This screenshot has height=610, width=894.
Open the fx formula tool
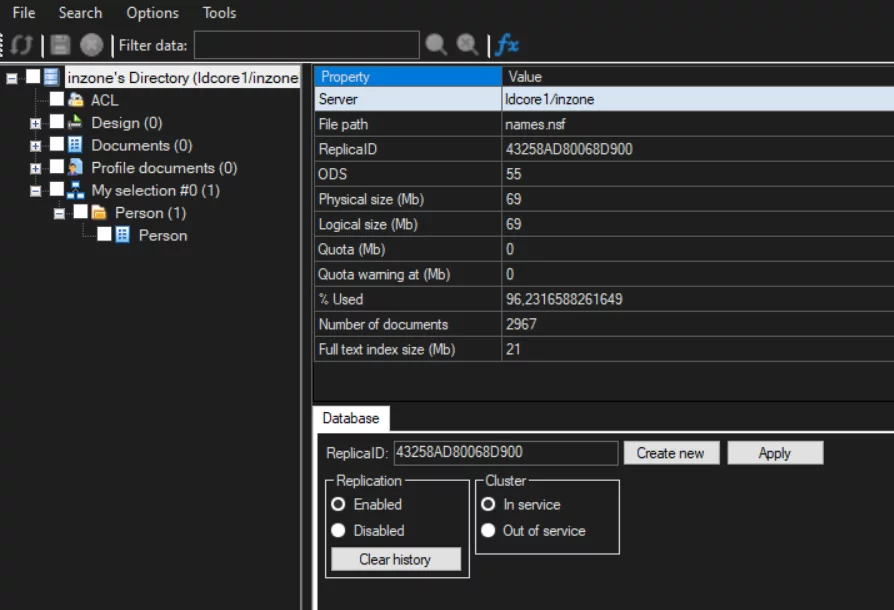507,45
